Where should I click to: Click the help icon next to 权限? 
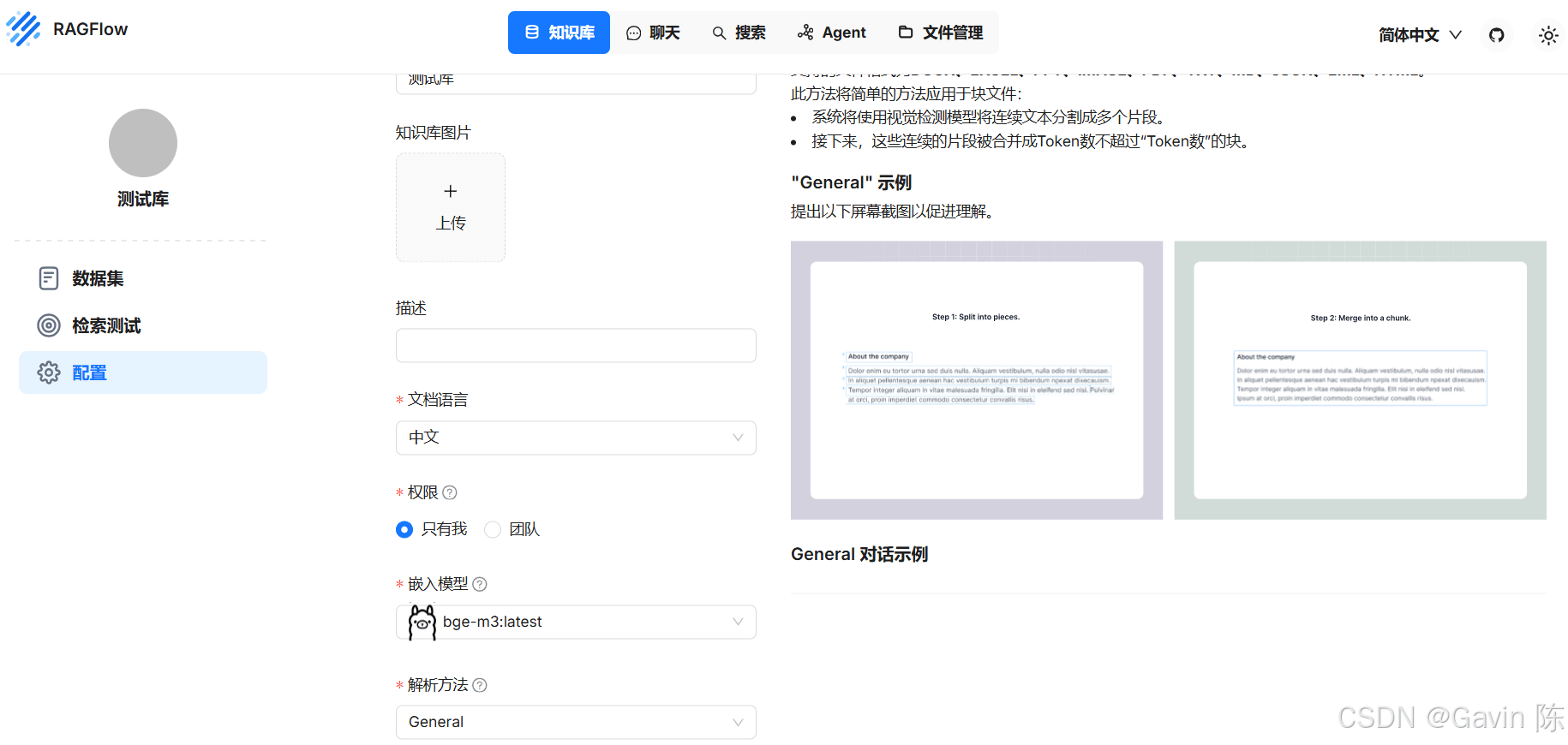pyautogui.click(x=450, y=492)
